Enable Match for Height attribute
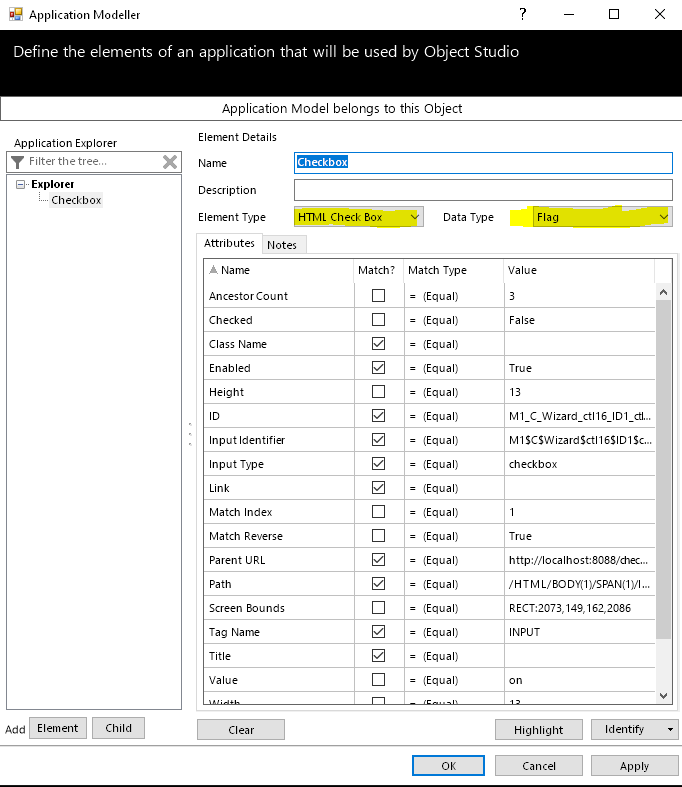682x787 pixels. click(378, 391)
